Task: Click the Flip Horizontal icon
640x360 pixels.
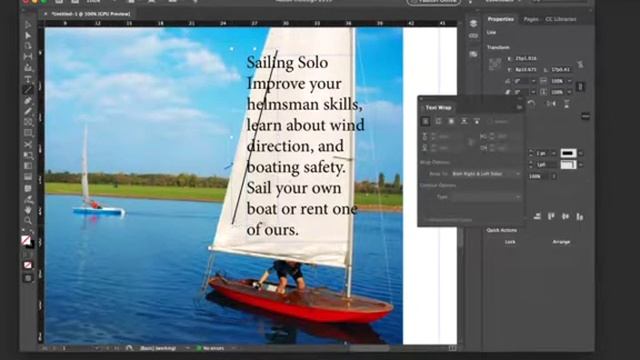Action: pyautogui.click(x=551, y=104)
